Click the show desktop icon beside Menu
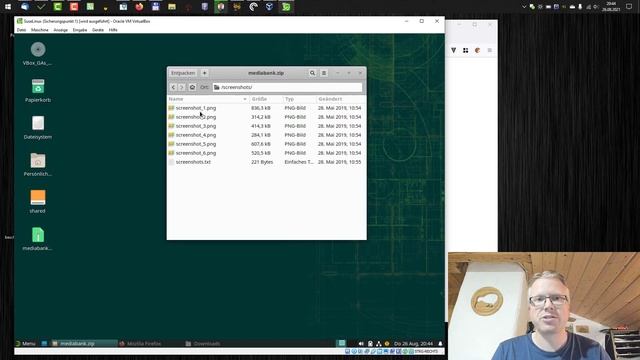The width and height of the screenshot is (640, 360). [44, 344]
